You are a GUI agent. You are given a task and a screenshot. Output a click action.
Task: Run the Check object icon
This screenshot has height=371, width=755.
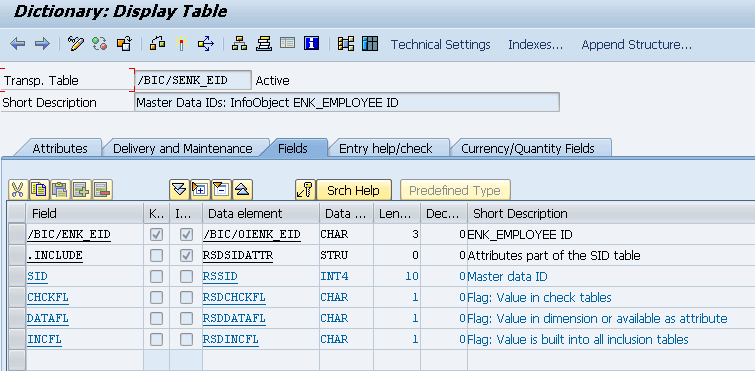(x=157, y=44)
